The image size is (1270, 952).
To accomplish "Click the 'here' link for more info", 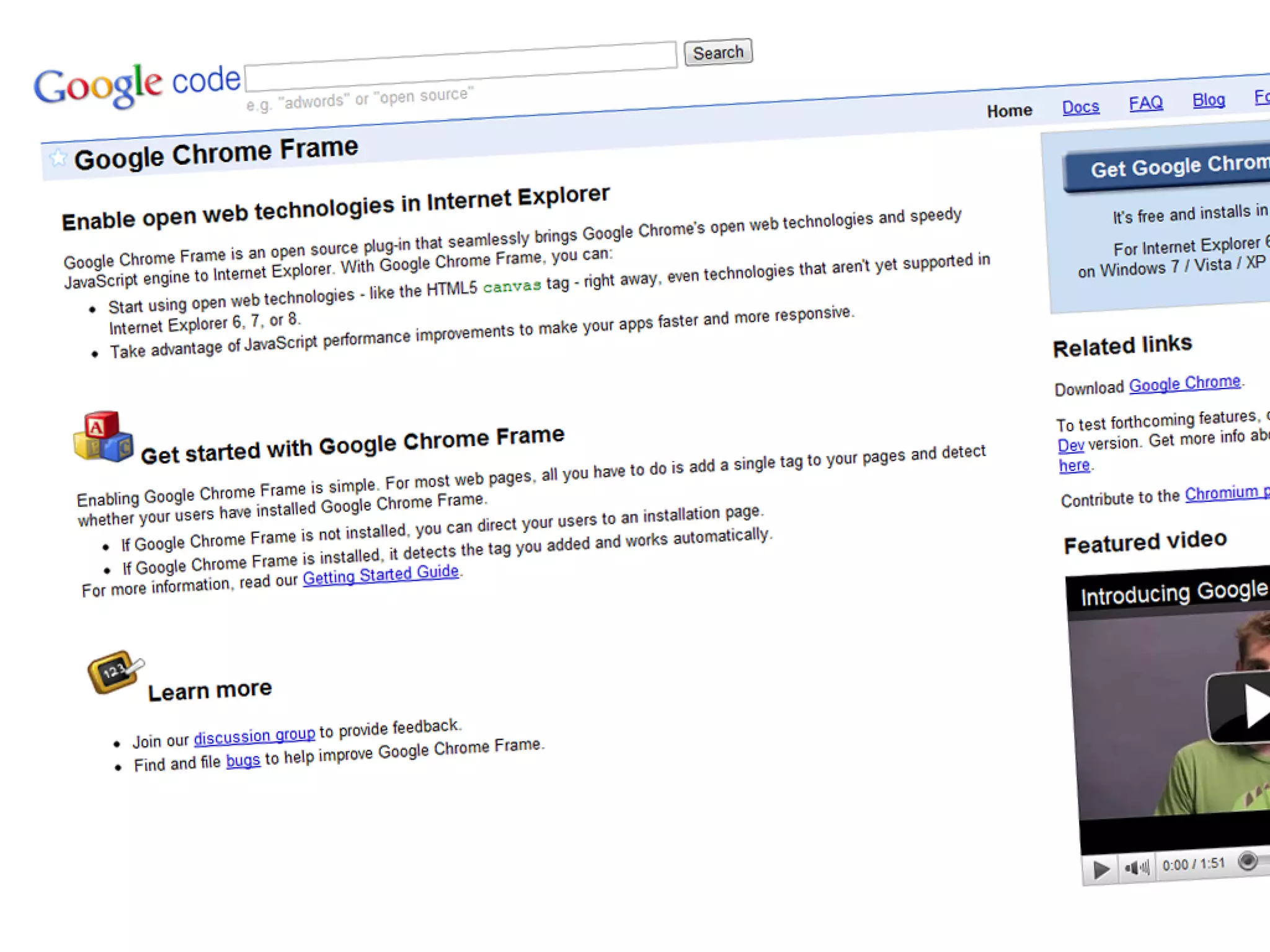I will (x=1075, y=465).
